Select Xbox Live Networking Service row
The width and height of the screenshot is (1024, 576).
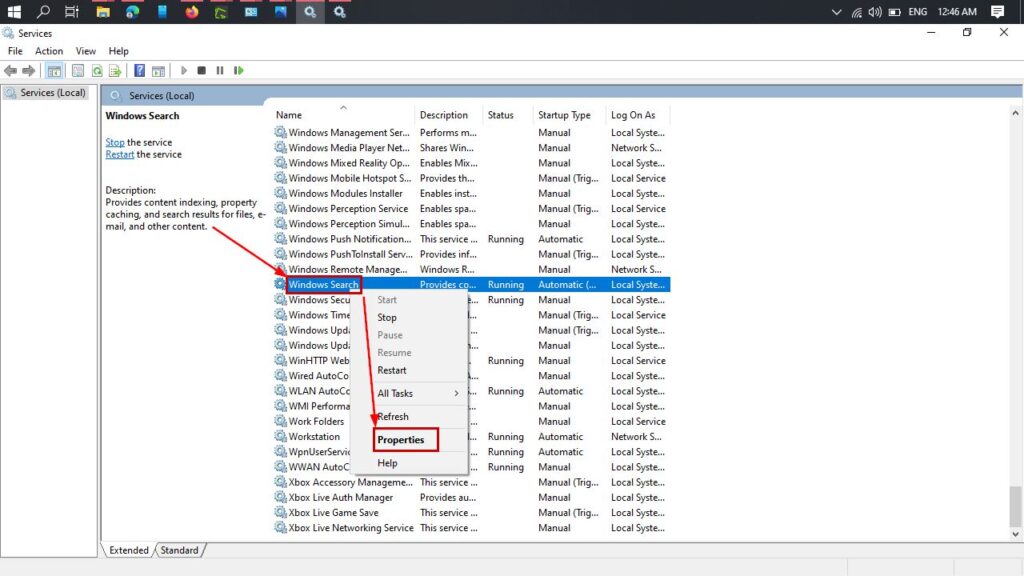coord(472,528)
